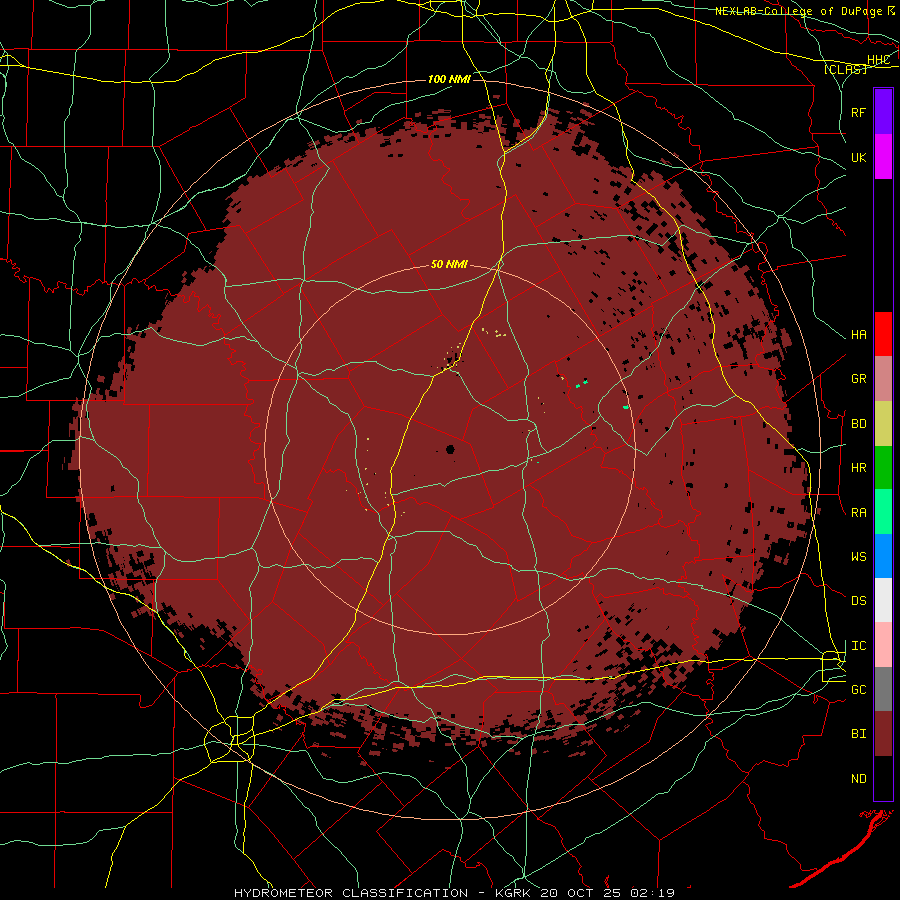Click the black radar site dot
Screen dimensions: 900x900
450,449
